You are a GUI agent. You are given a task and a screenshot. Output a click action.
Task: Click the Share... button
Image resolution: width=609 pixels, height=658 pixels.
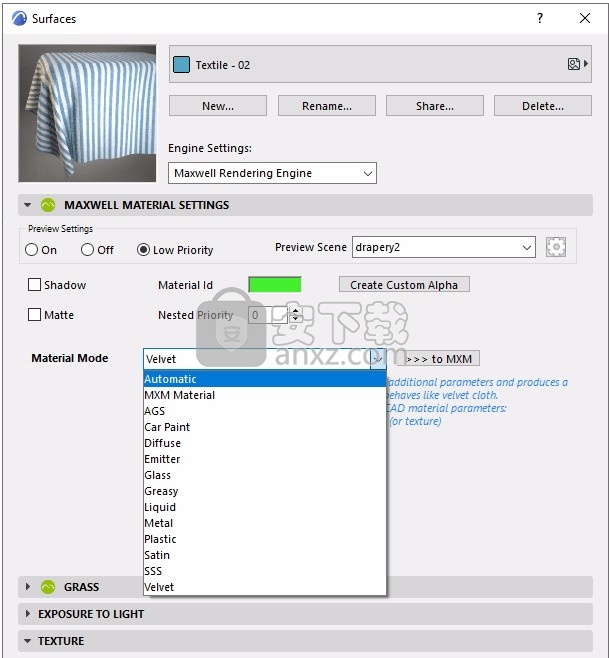[x=435, y=106]
